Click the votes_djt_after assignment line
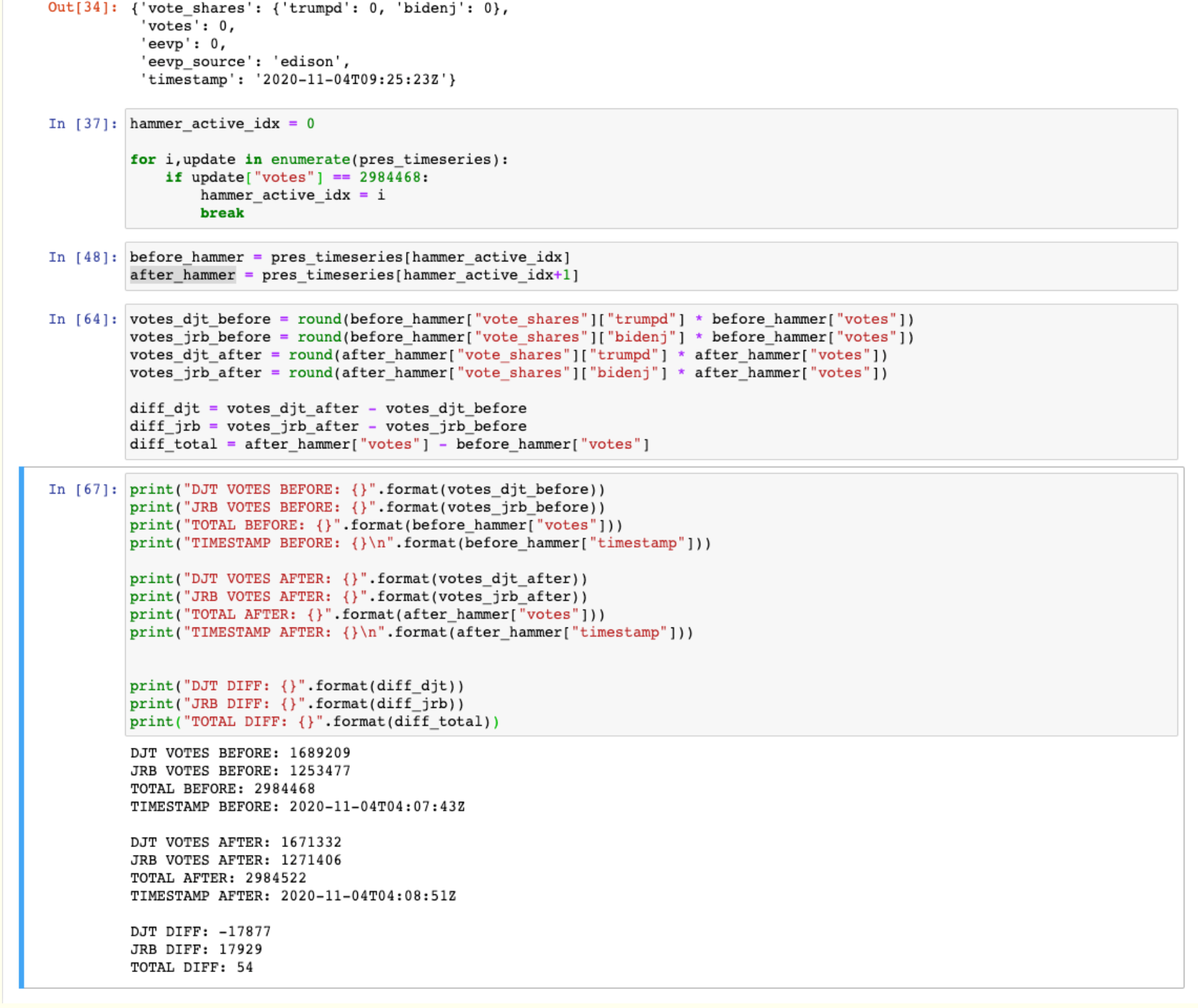 [x=509, y=355]
